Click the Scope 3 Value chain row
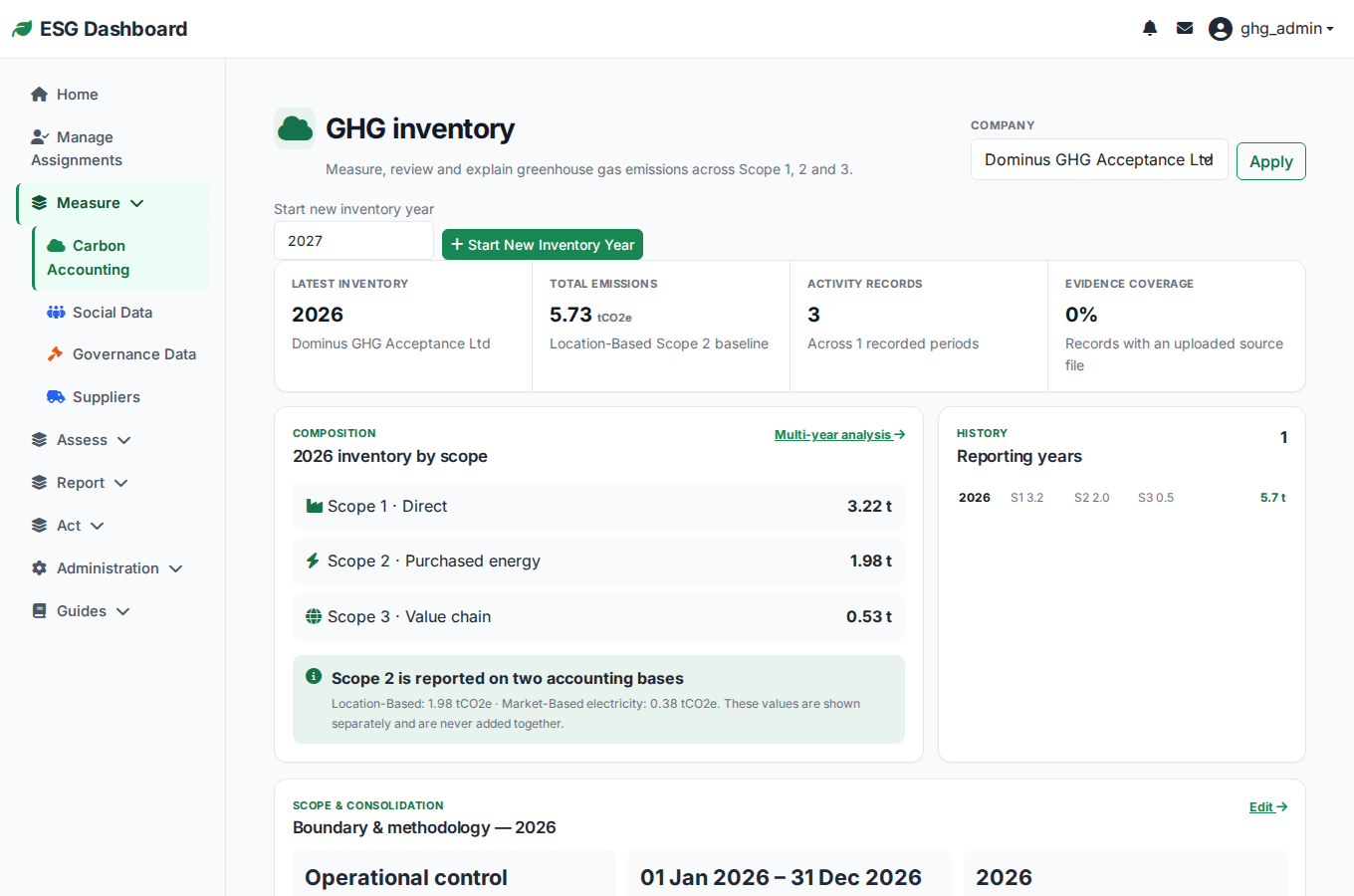The width and height of the screenshot is (1354, 896). (598, 617)
